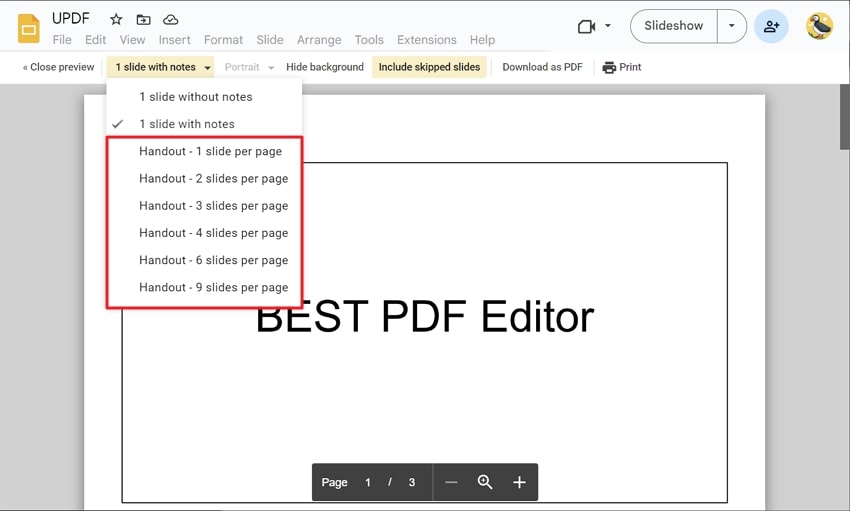Click the video camera meeting icon
This screenshot has width=850, height=511.
click(x=587, y=26)
